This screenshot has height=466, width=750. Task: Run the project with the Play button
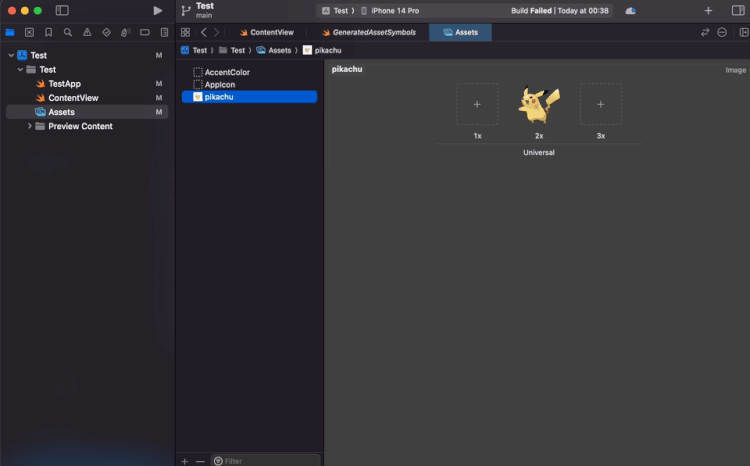[157, 11]
